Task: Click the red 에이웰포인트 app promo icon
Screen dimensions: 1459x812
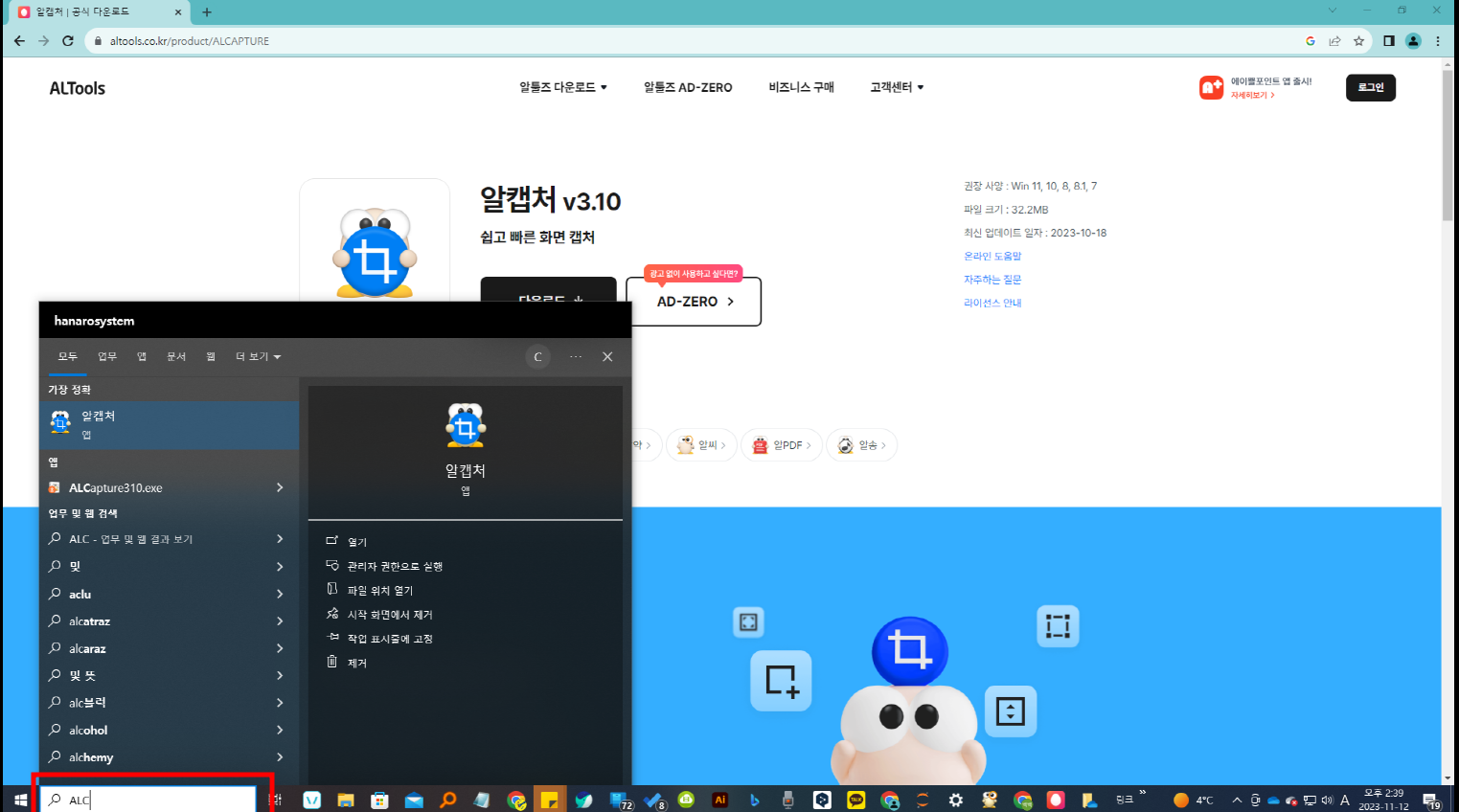Action: (x=1211, y=88)
